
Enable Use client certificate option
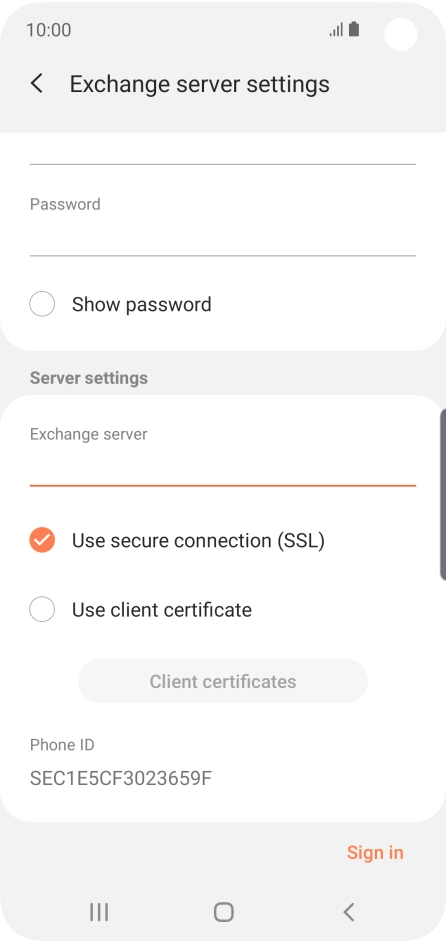[42, 610]
